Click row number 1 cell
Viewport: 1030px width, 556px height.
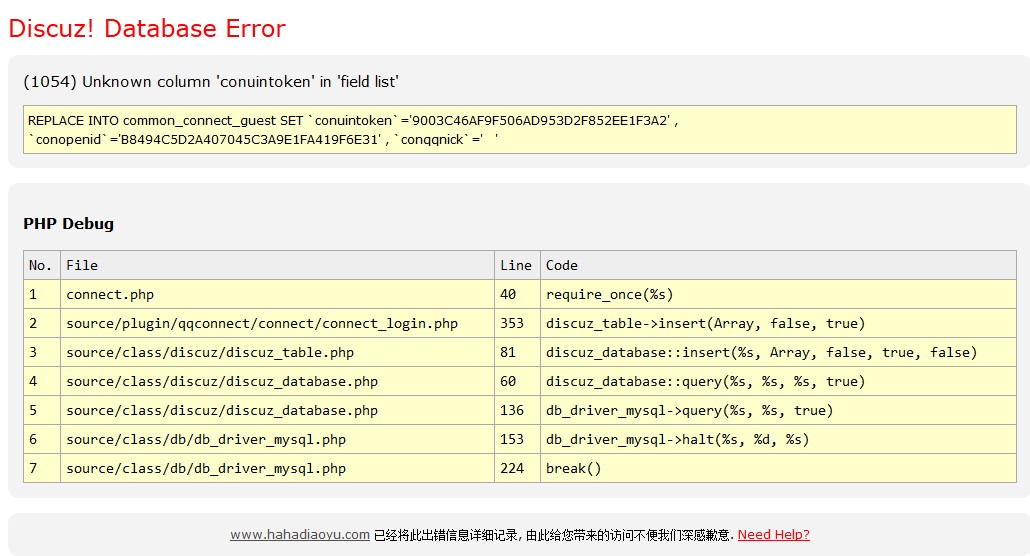coord(42,294)
